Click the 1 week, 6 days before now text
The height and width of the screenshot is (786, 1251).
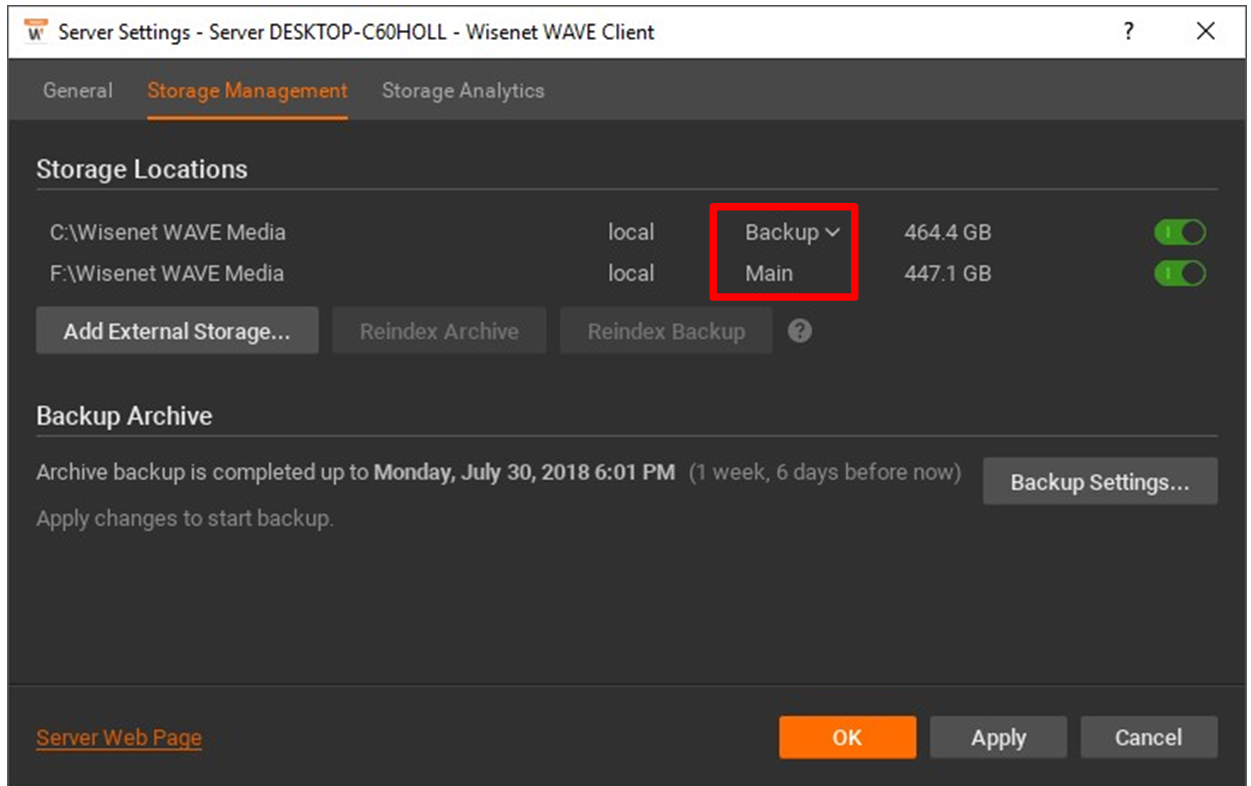pos(825,472)
